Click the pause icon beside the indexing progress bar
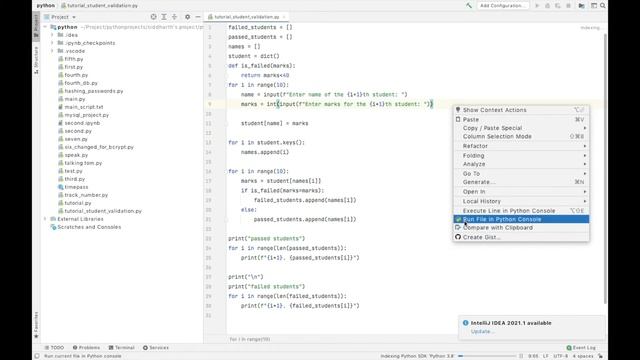The height and width of the screenshot is (360, 640). (521, 356)
